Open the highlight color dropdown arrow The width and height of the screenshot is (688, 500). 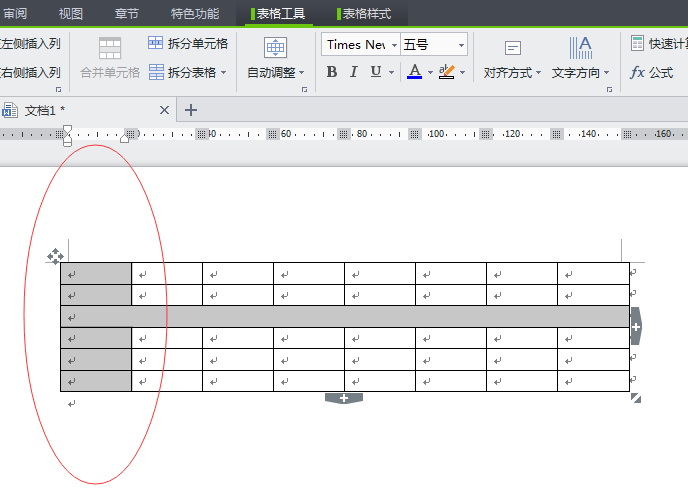462,72
